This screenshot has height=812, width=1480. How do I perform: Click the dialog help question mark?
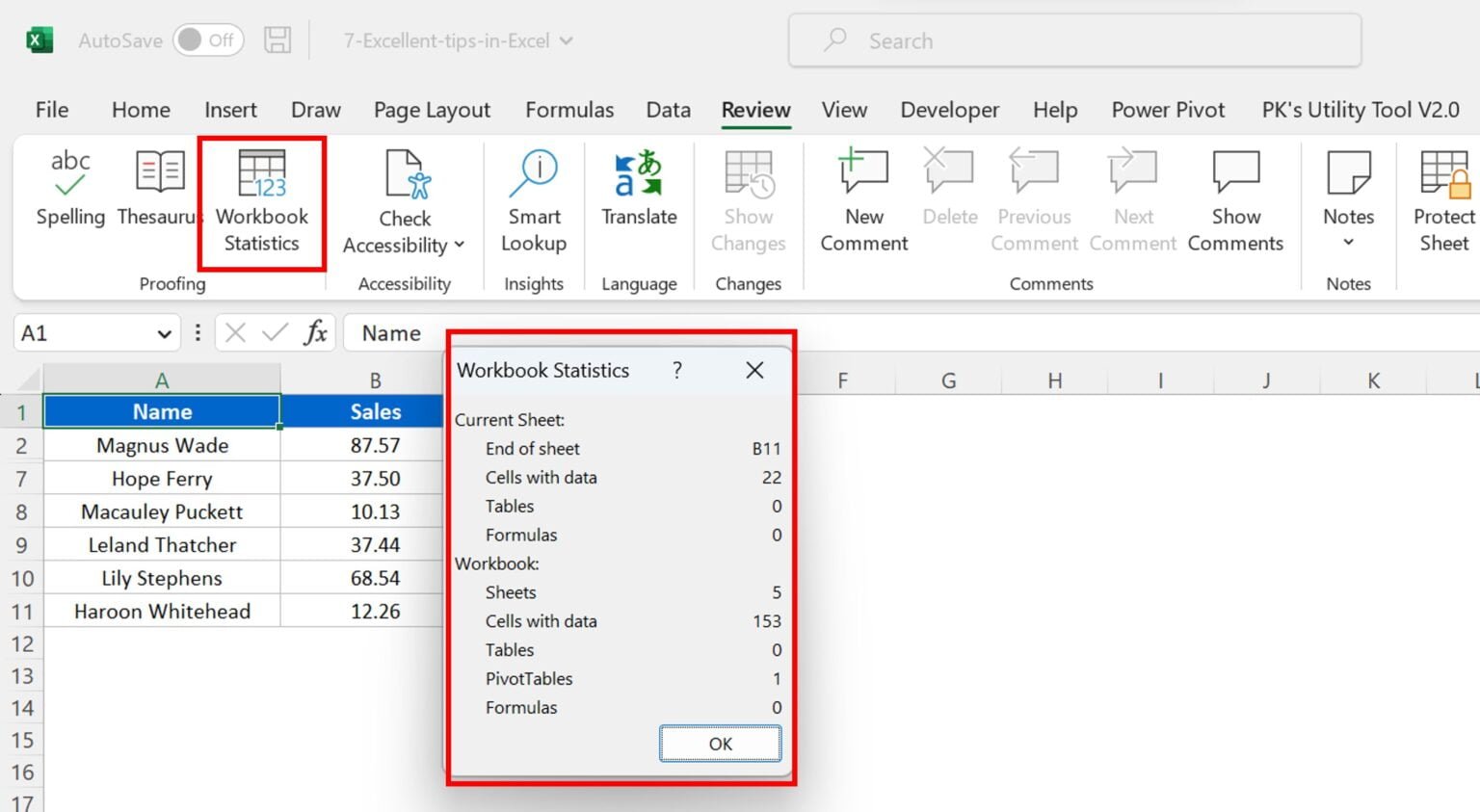(677, 370)
